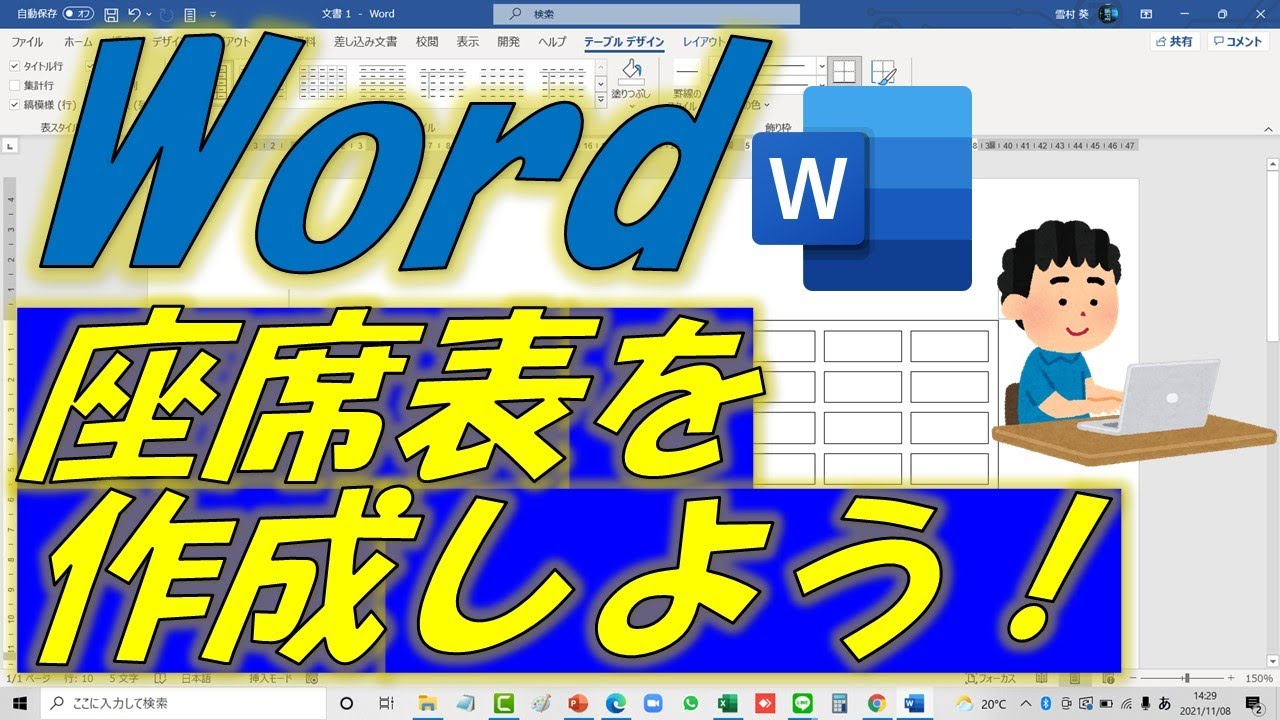Adjust the zoom slider handle
Image resolution: width=1280 pixels, height=720 pixels.
[1187, 678]
